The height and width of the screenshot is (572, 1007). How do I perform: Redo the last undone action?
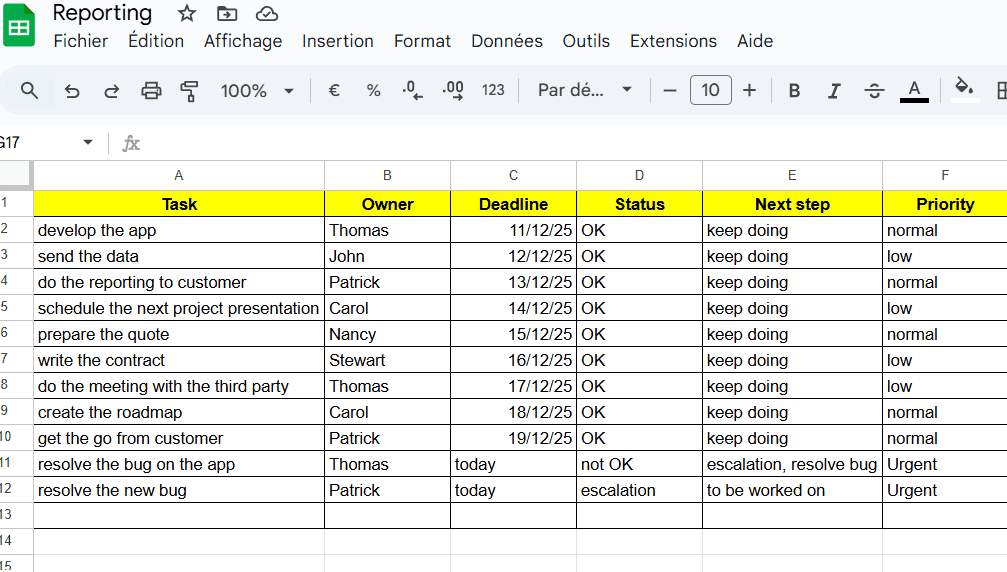111,91
